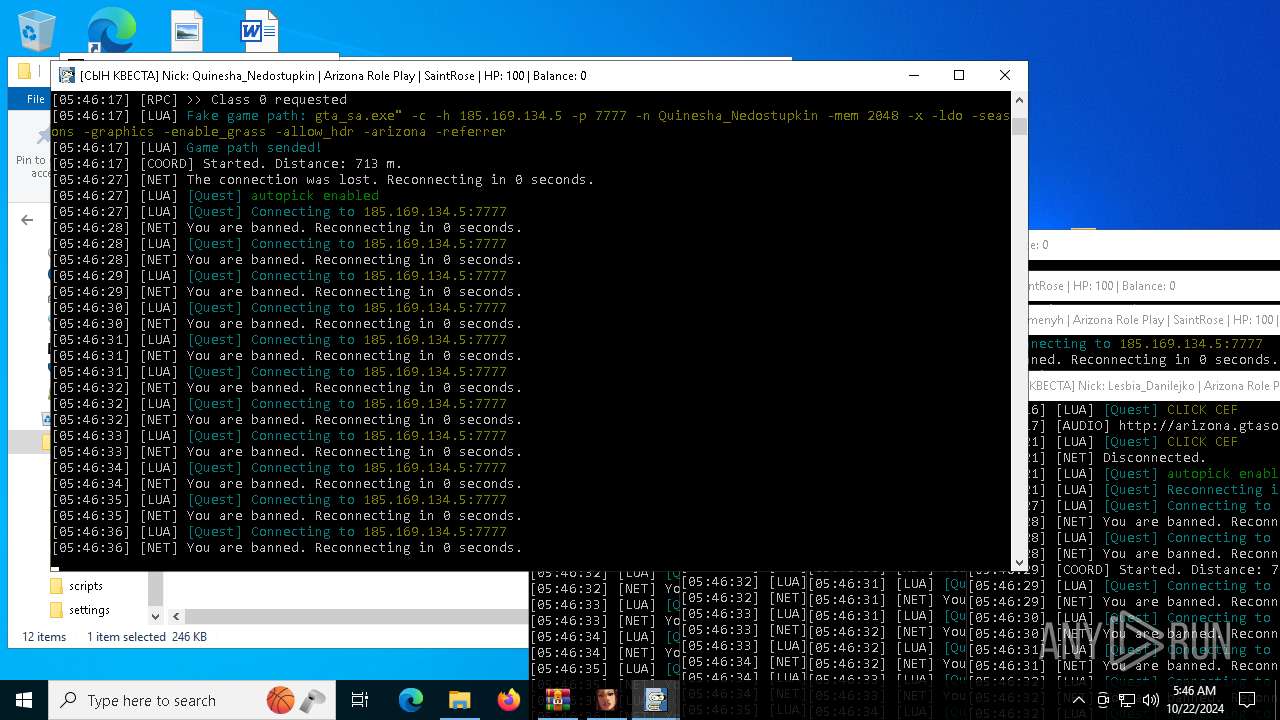Image resolution: width=1280 pixels, height=720 pixels.
Task: Open Microsoft Edge from taskbar
Action: coord(411,700)
